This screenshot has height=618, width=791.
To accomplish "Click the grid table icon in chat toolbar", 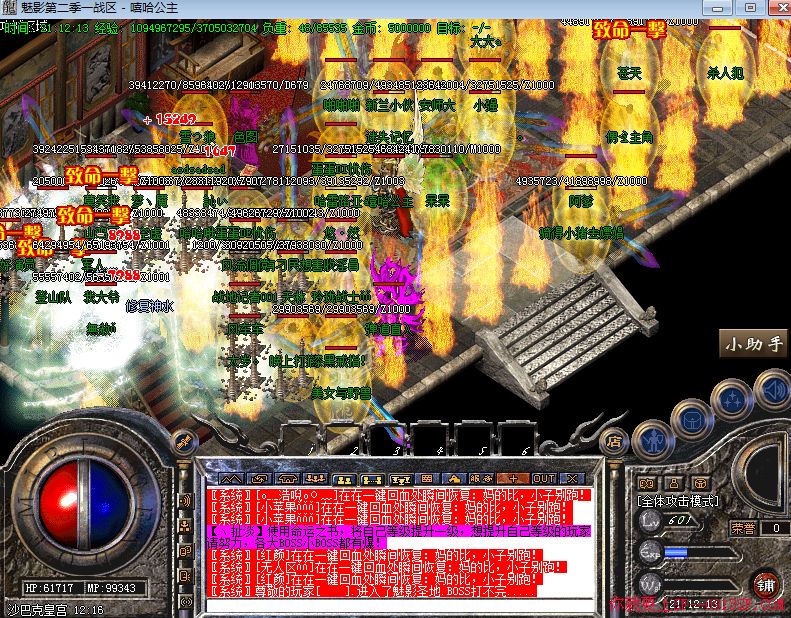I will click(x=427, y=478).
